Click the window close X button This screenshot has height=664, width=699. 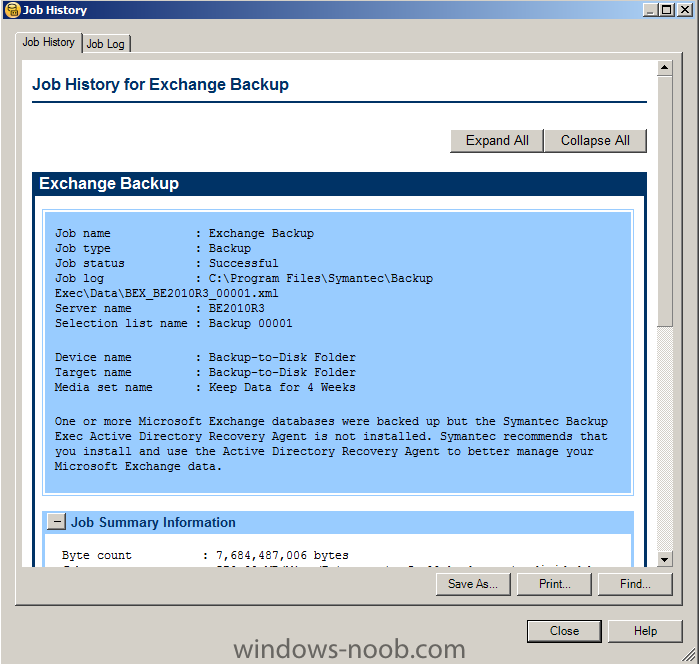(684, 10)
